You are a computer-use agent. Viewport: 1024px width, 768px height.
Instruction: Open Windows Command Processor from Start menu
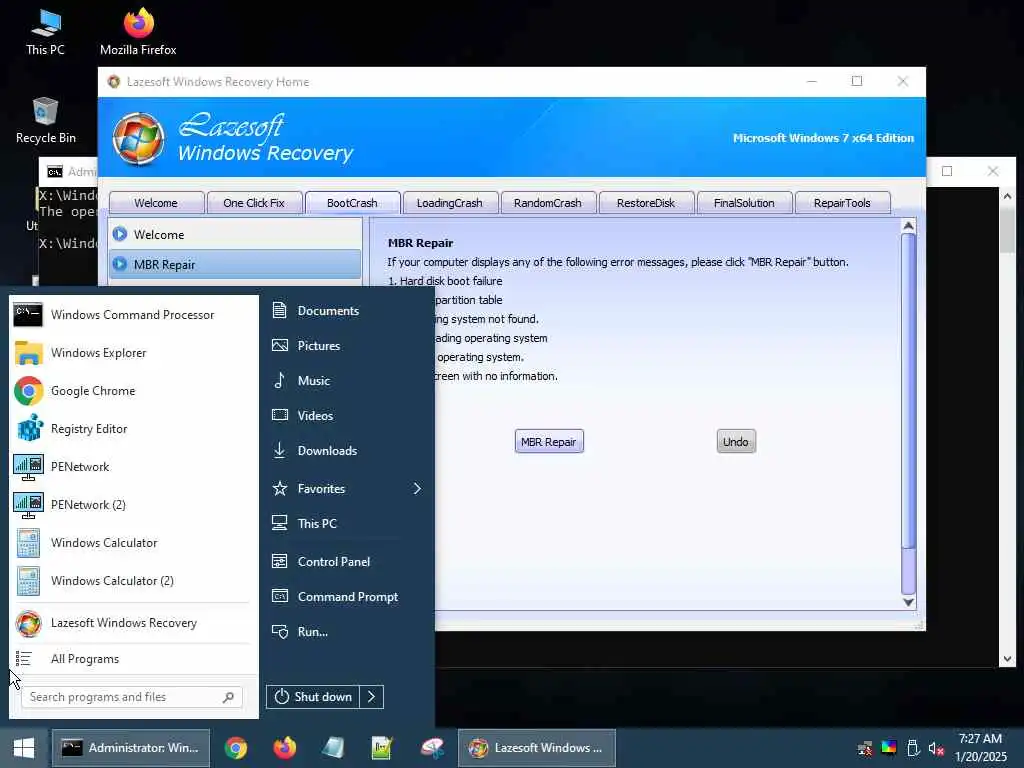pos(133,315)
